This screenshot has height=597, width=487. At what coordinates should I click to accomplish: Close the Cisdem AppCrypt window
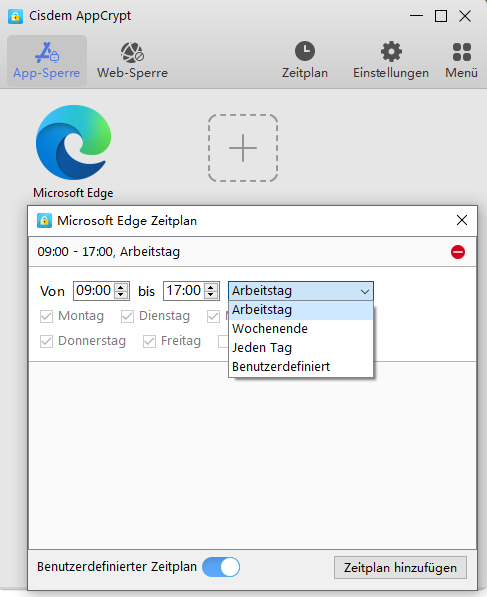(465, 16)
